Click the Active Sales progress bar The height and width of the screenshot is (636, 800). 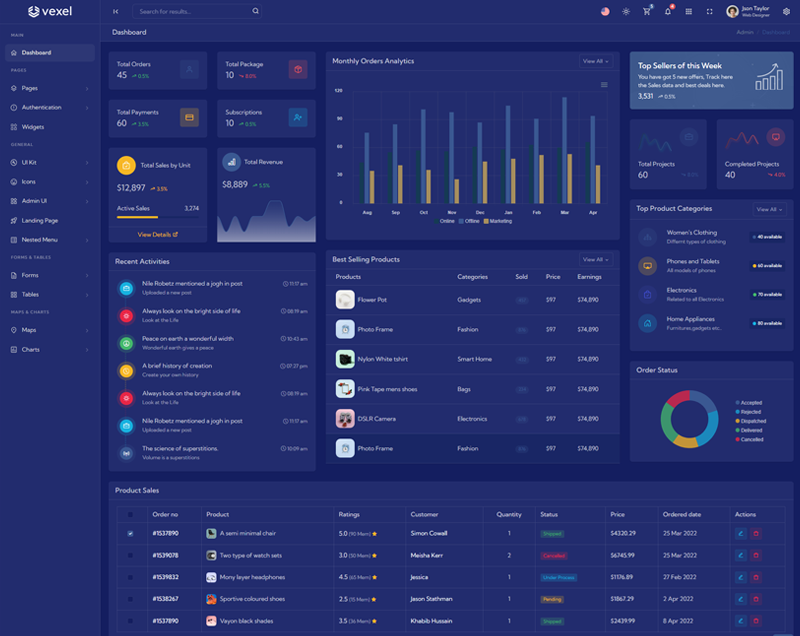pyautogui.click(x=157, y=217)
